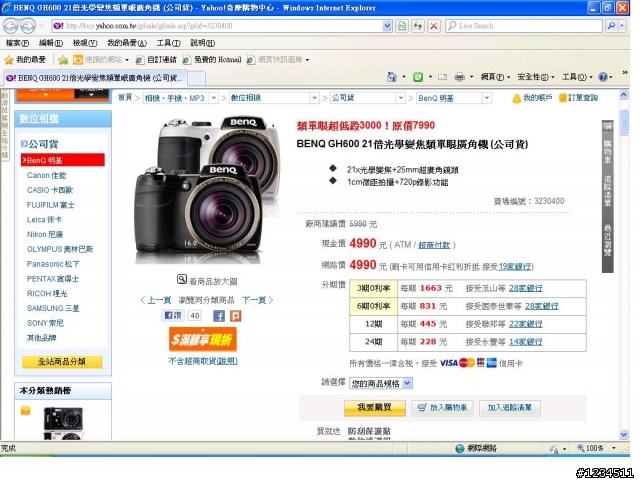Open the 19家銀行 link
640x481 pixels.
pyautogui.click(x=515, y=267)
